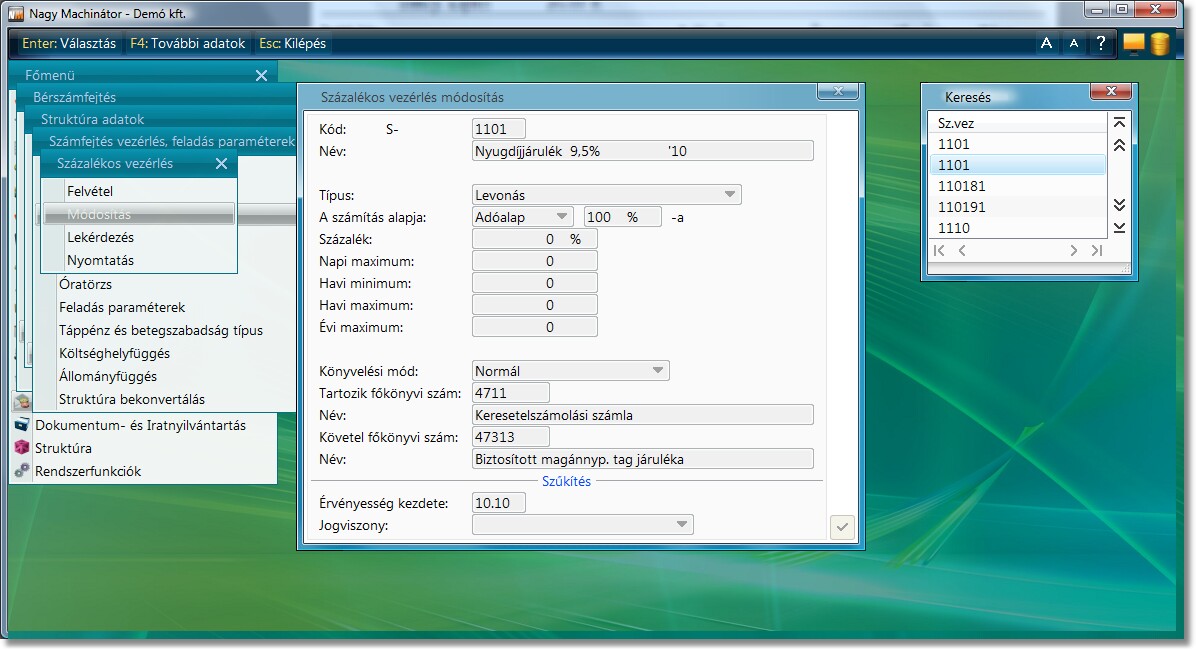Choose Nyomtatás in the menu

(x=100, y=261)
